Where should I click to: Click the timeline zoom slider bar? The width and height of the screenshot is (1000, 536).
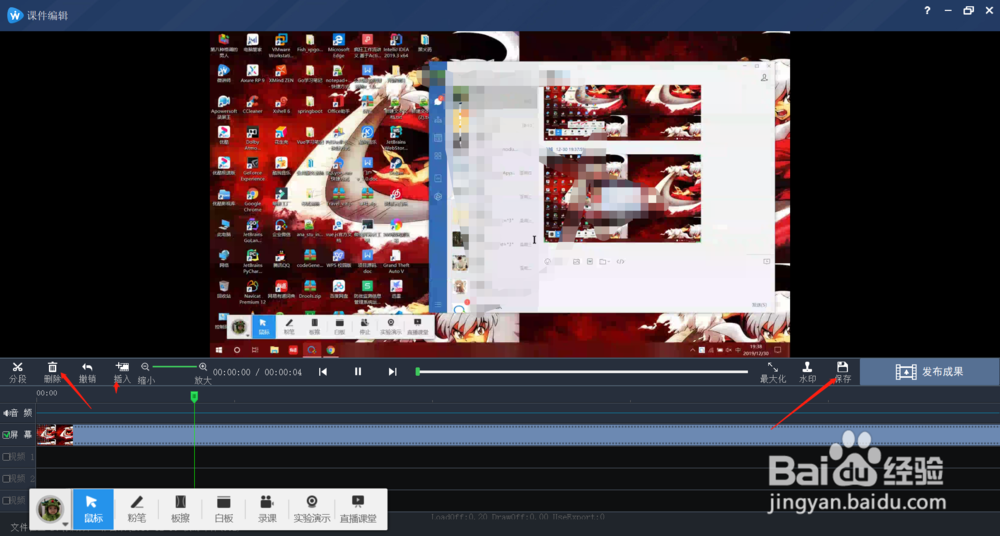click(174, 367)
